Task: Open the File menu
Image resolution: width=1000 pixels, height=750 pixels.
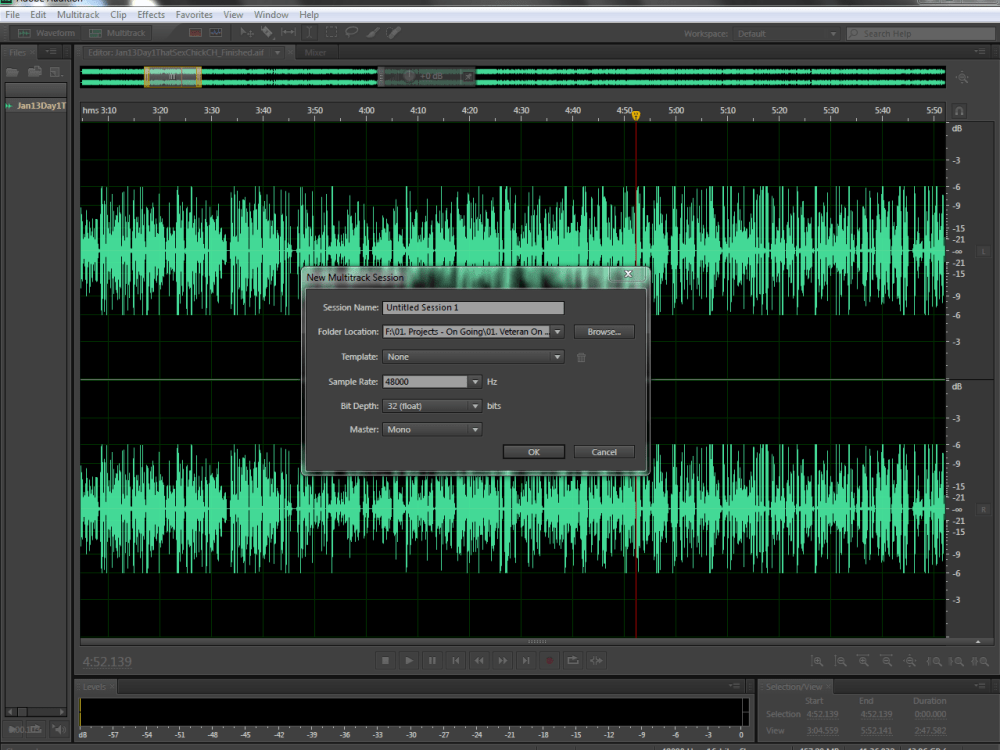Action: click(x=12, y=14)
